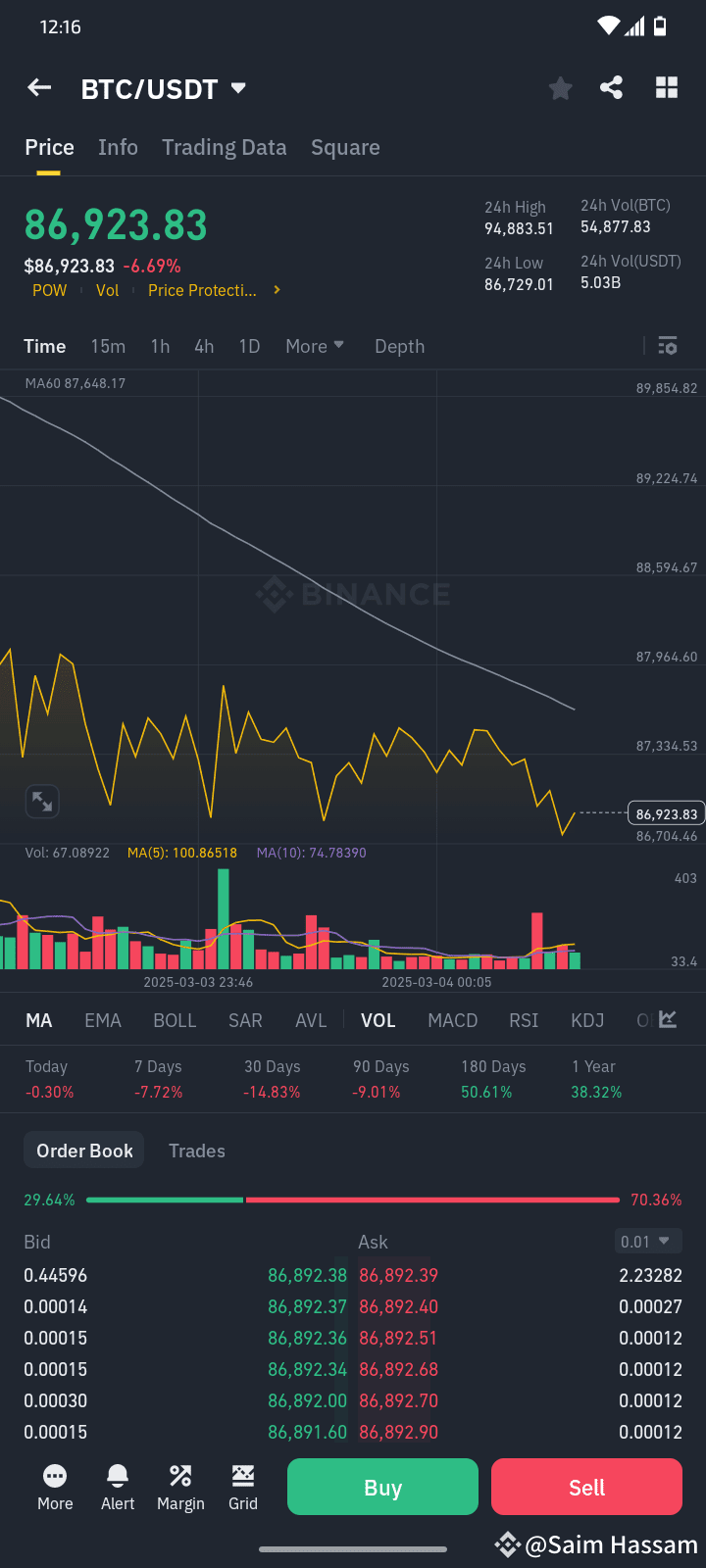Open the Trades tab

point(196,1150)
